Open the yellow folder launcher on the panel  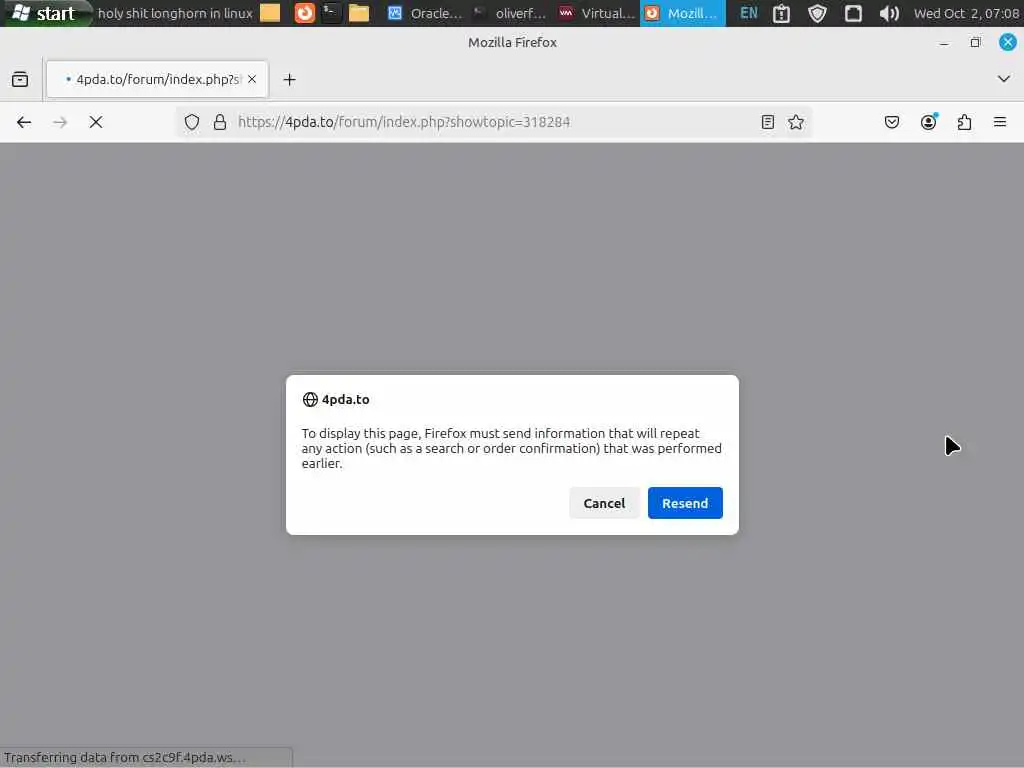tap(270, 13)
